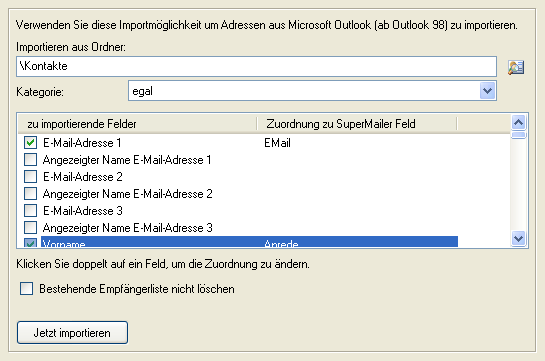Select the highlighted Vorname row
545x361 pixels.
(249, 242)
